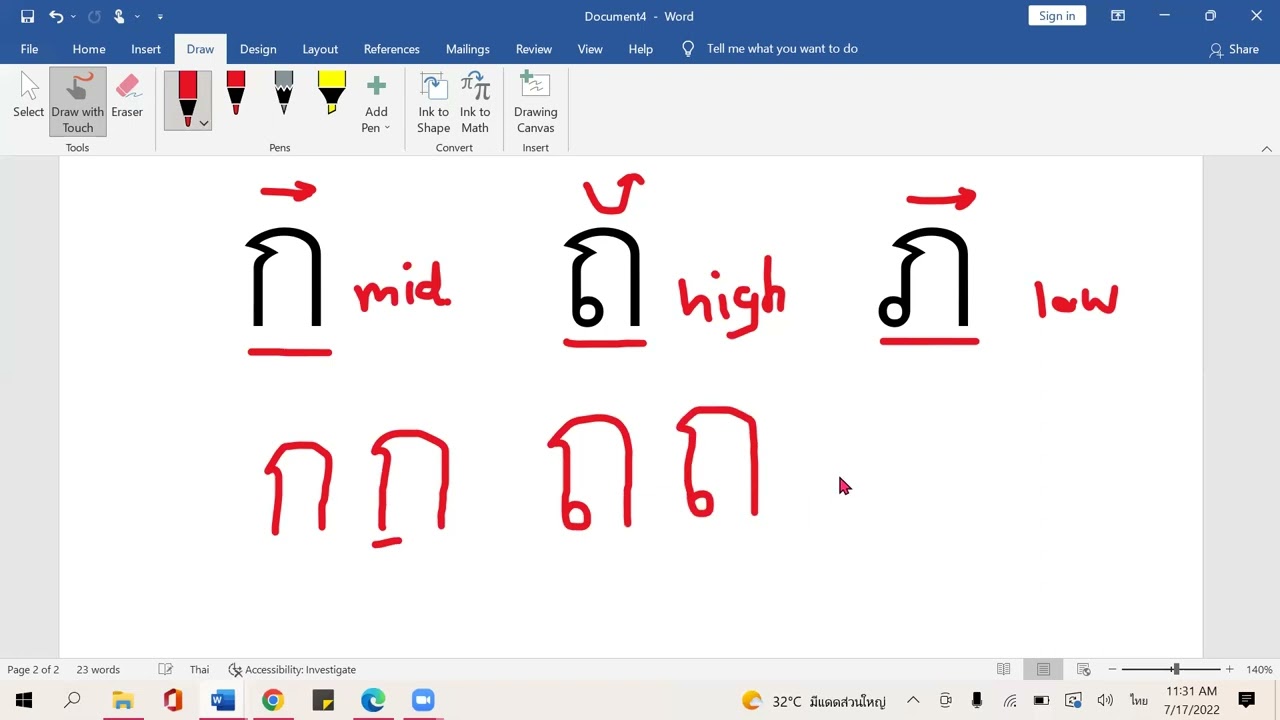Select the second red pen
Image resolution: width=1280 pixels, height=720 pixels.
[x=236, y=92]
